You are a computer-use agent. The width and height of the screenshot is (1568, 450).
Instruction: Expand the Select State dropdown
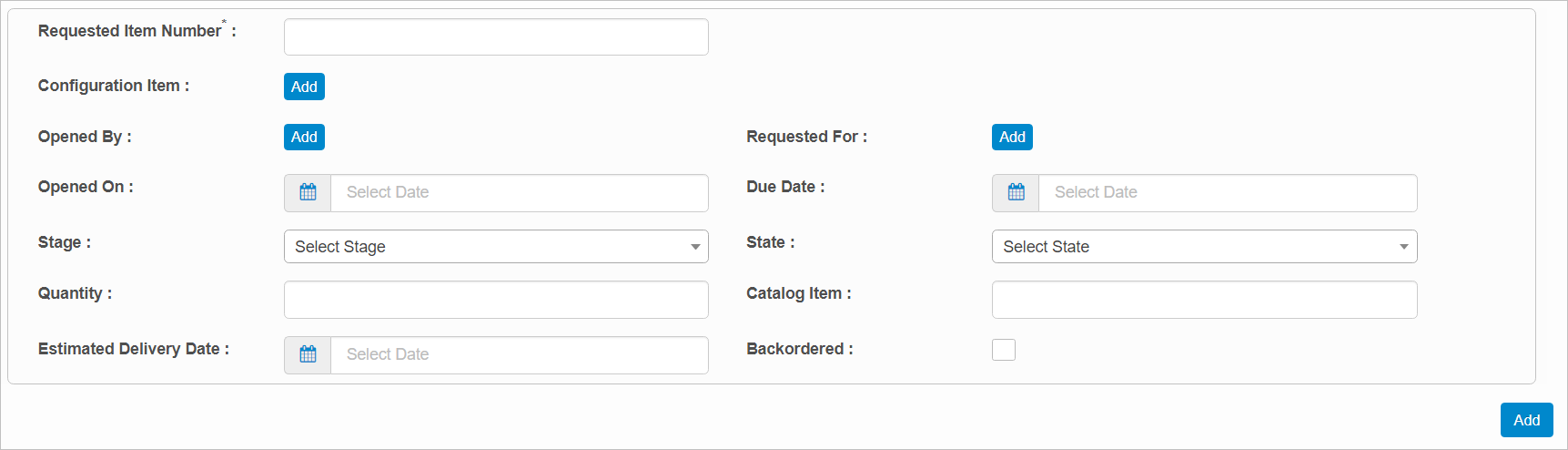(1204, 247)
